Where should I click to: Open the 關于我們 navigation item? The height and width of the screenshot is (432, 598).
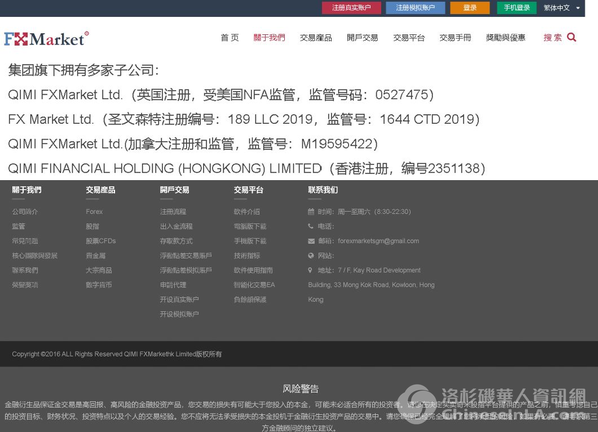(x=269, y=37)
